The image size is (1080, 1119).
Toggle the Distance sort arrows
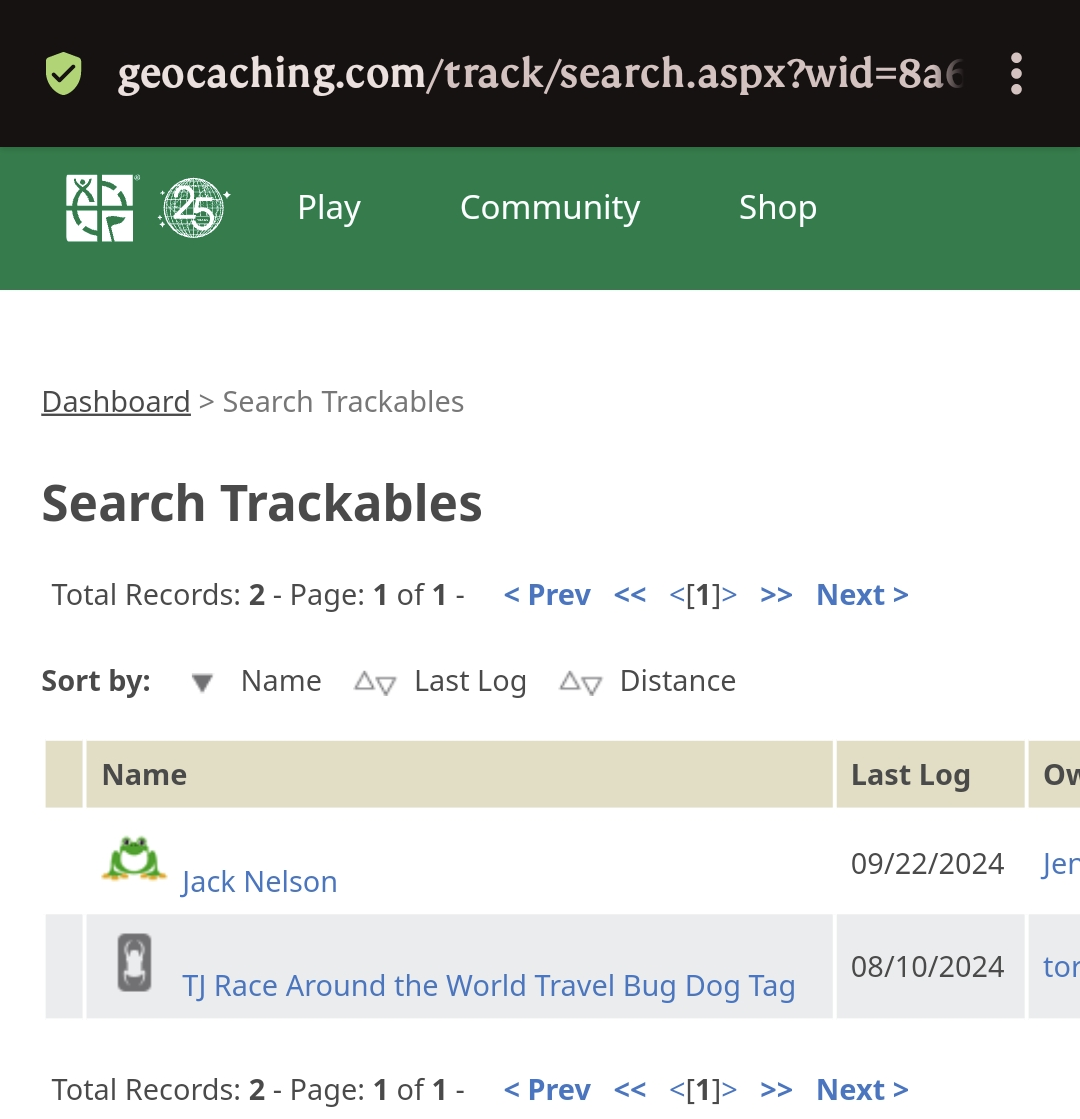(x=580, y=683)
